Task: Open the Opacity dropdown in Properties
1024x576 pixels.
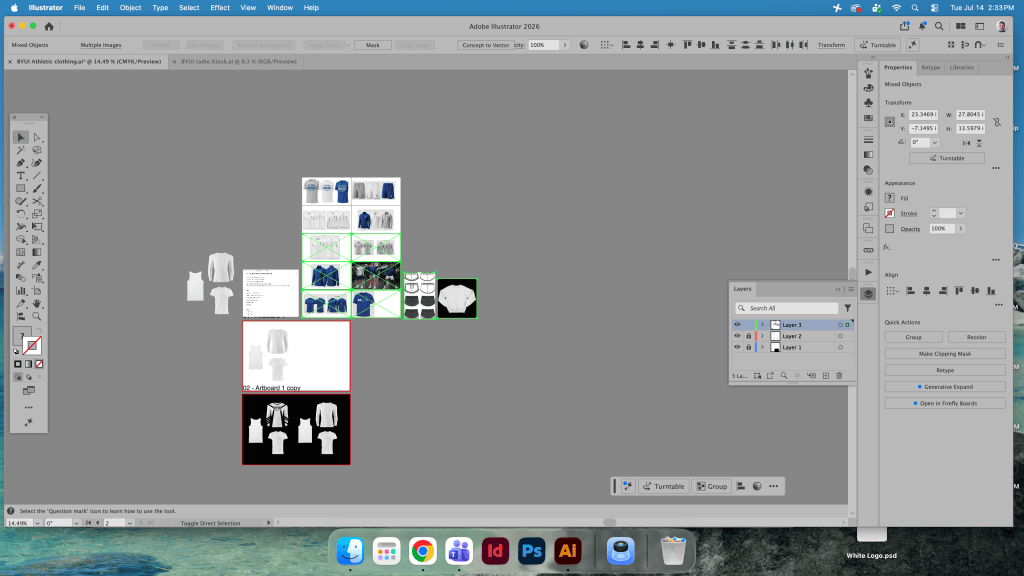Action: point(961,229)
